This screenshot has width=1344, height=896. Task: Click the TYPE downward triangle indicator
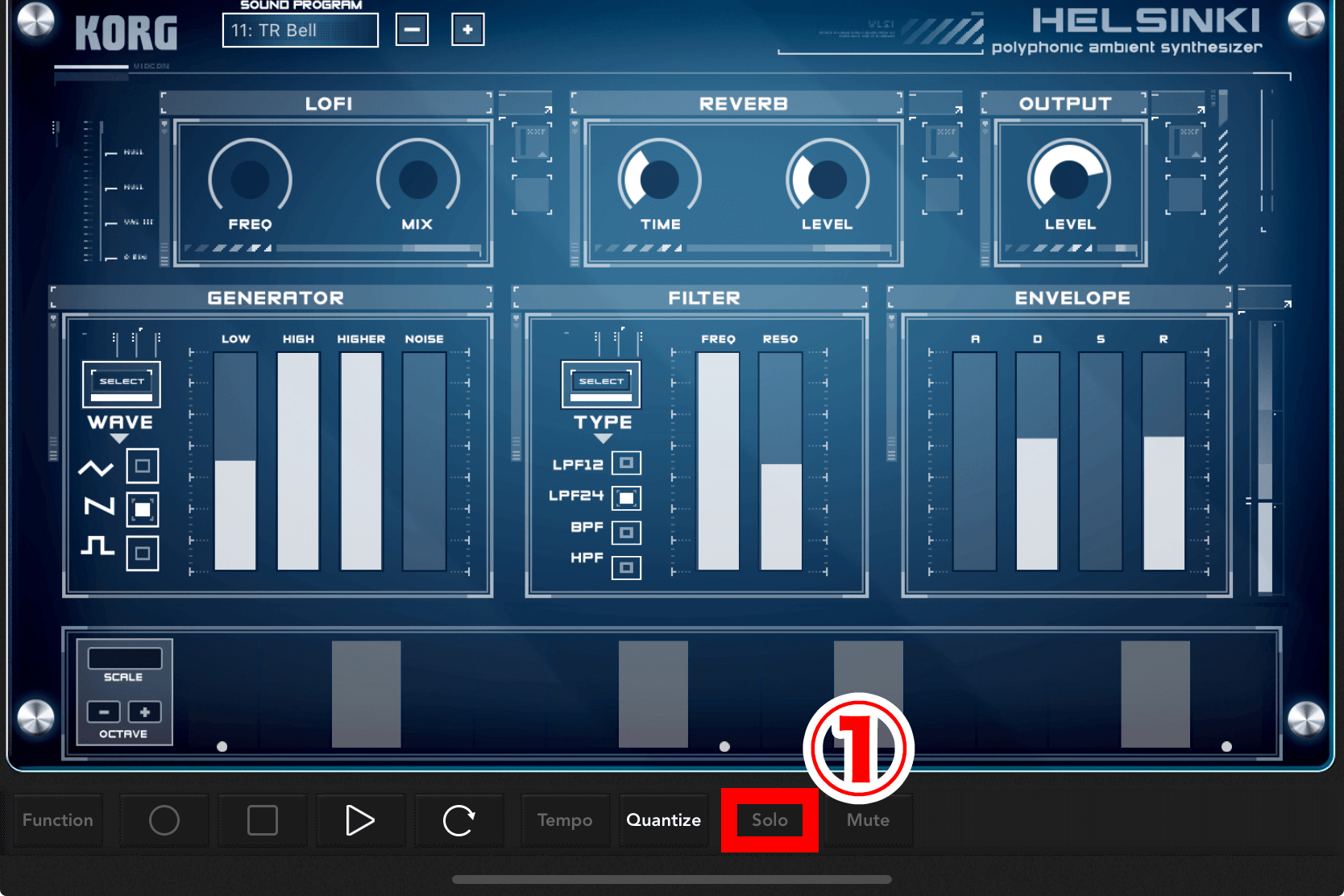click(x=603, y=439)
